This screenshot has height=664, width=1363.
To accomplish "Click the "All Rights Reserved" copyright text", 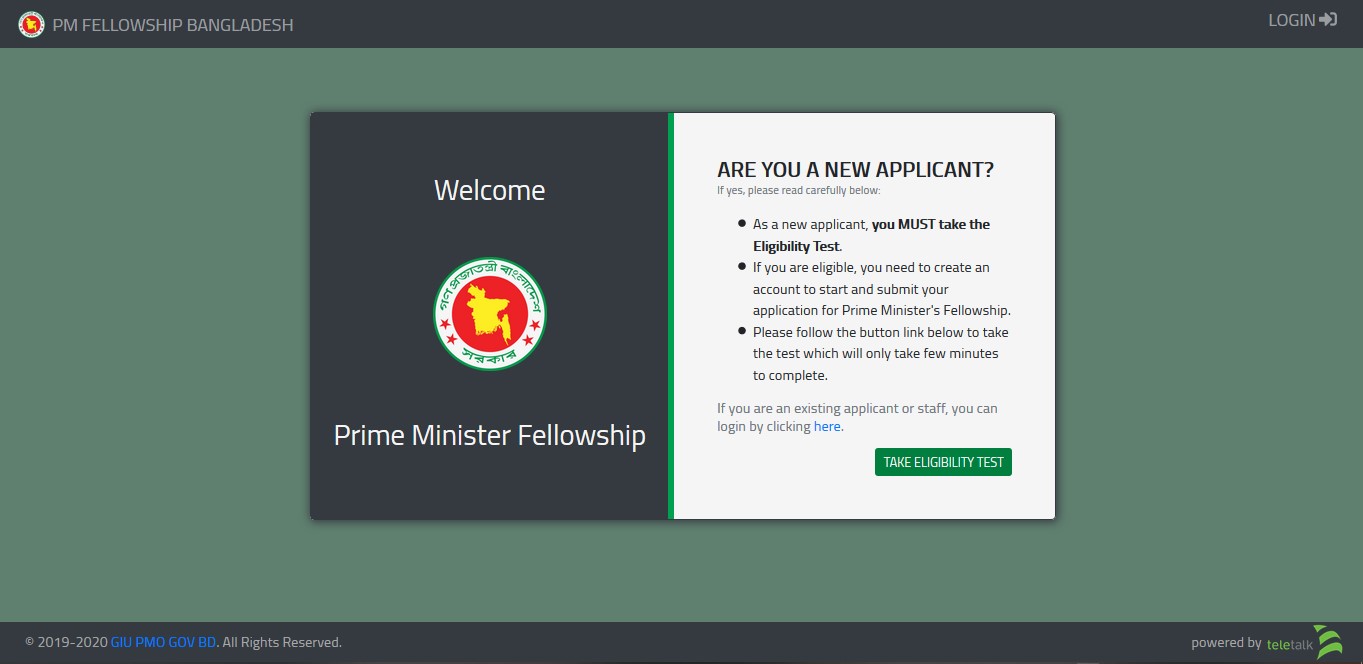I will pos(282,642).
